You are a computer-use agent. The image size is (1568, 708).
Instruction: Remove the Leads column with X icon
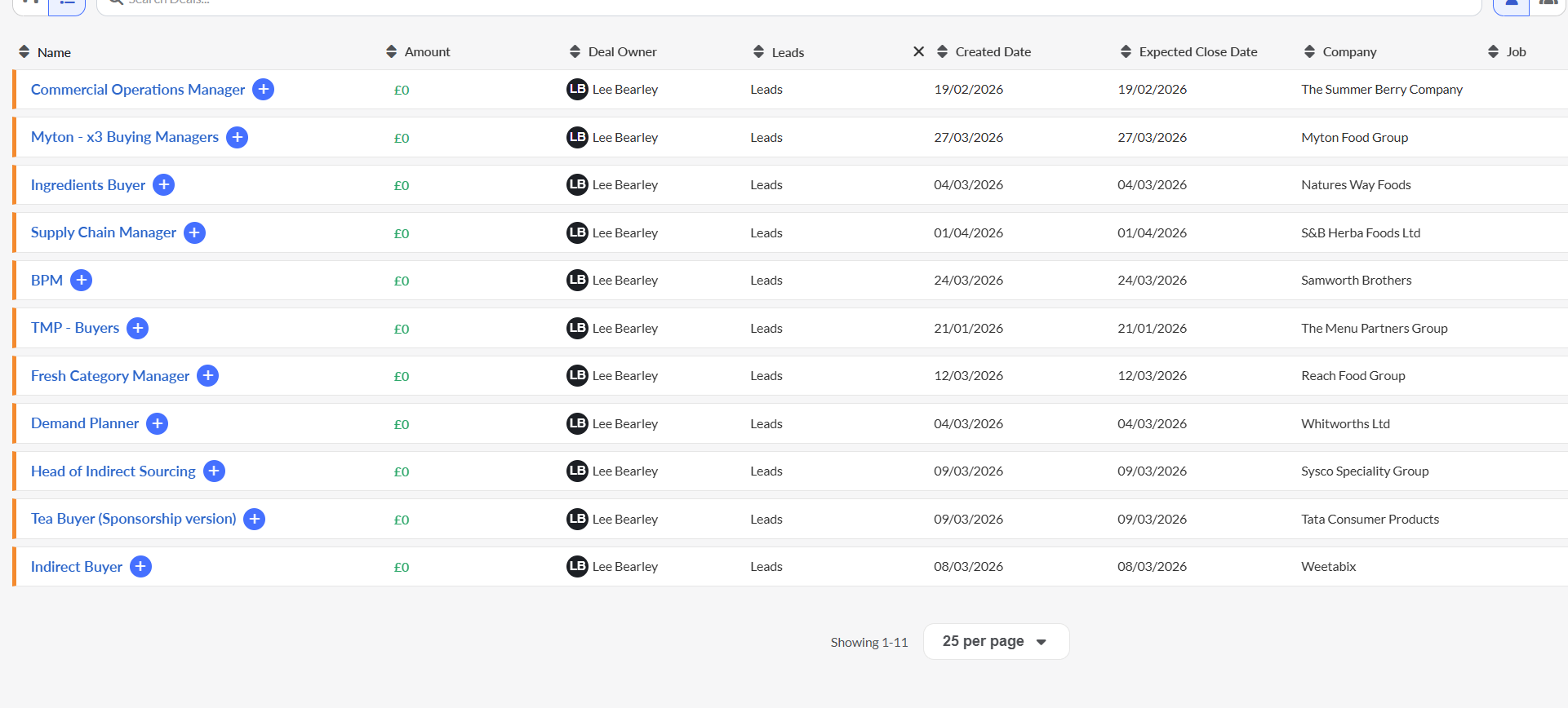point(918,51)
